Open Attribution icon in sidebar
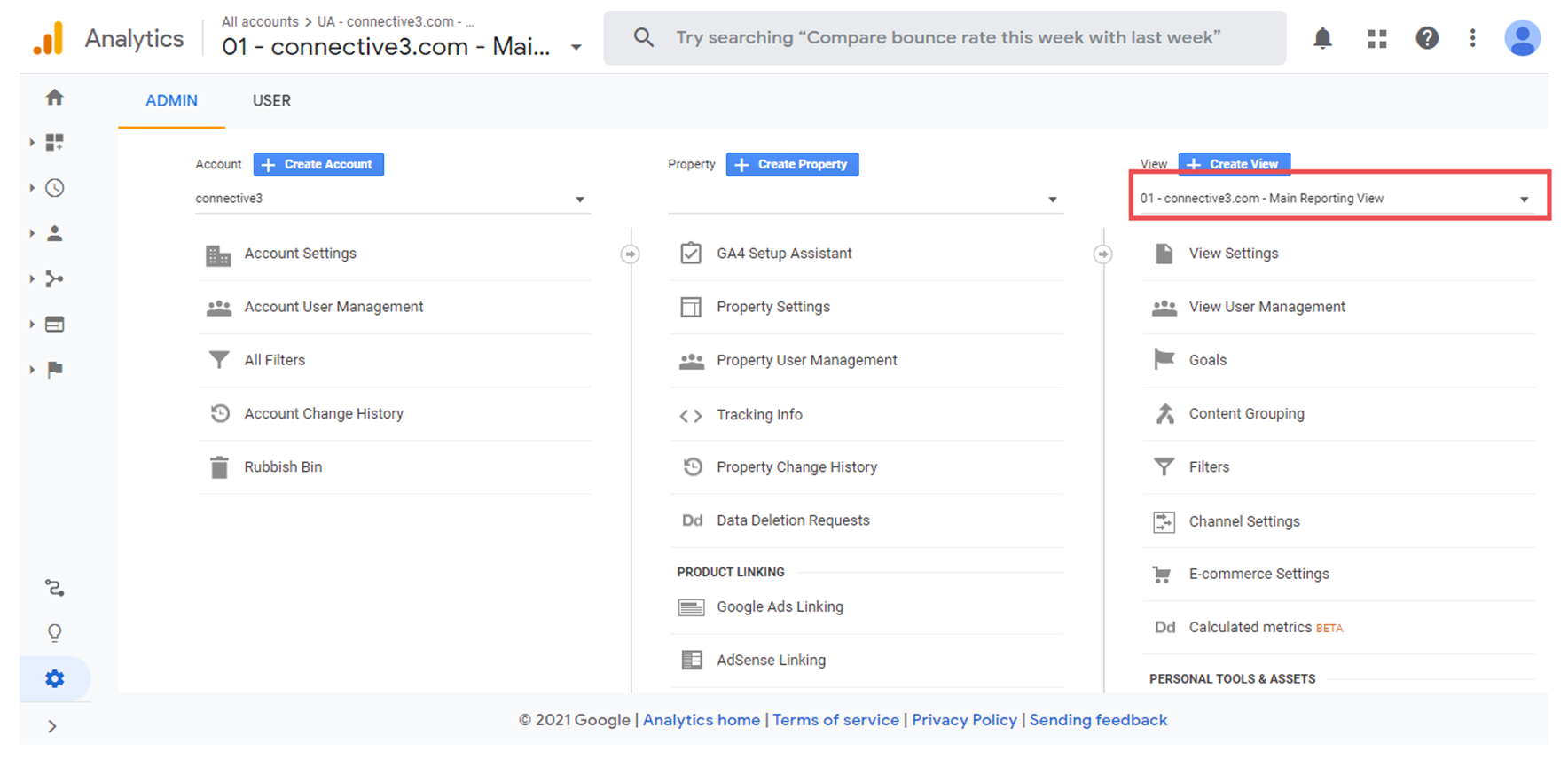The width and height of the screenshot is (1568, 759). click(55, 588)
